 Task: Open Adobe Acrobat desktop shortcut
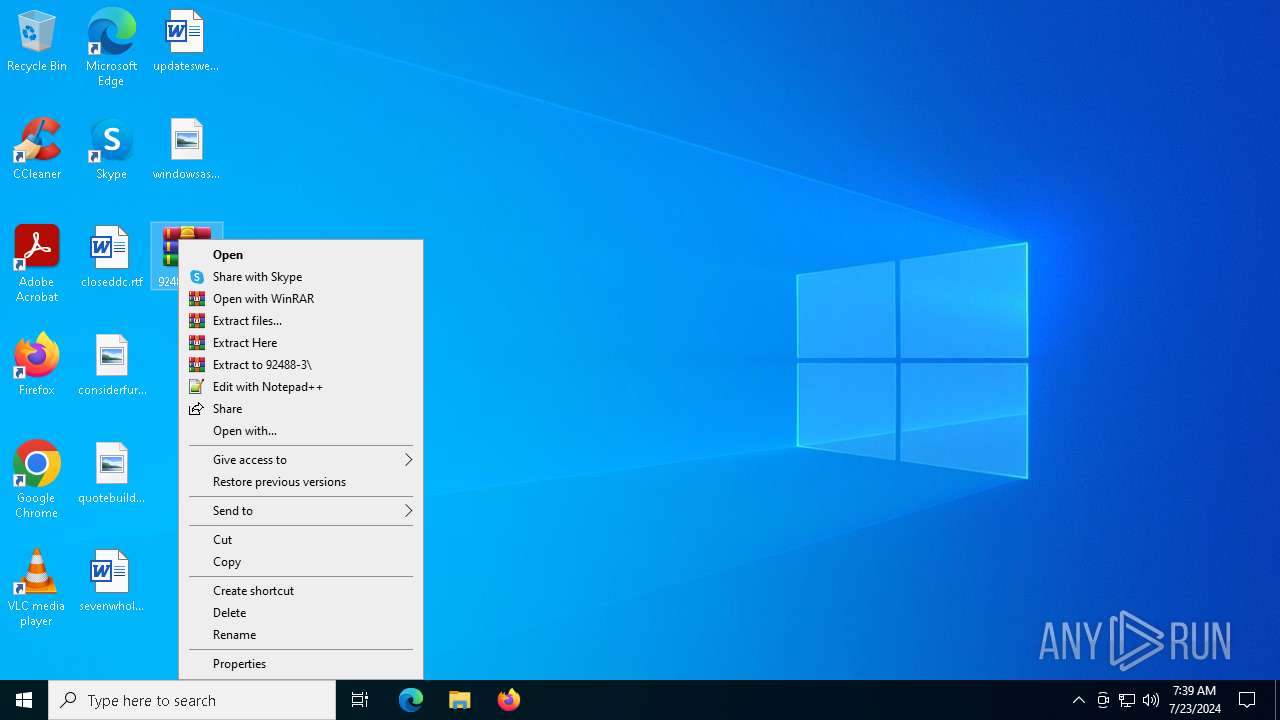(x=37, y=264)
